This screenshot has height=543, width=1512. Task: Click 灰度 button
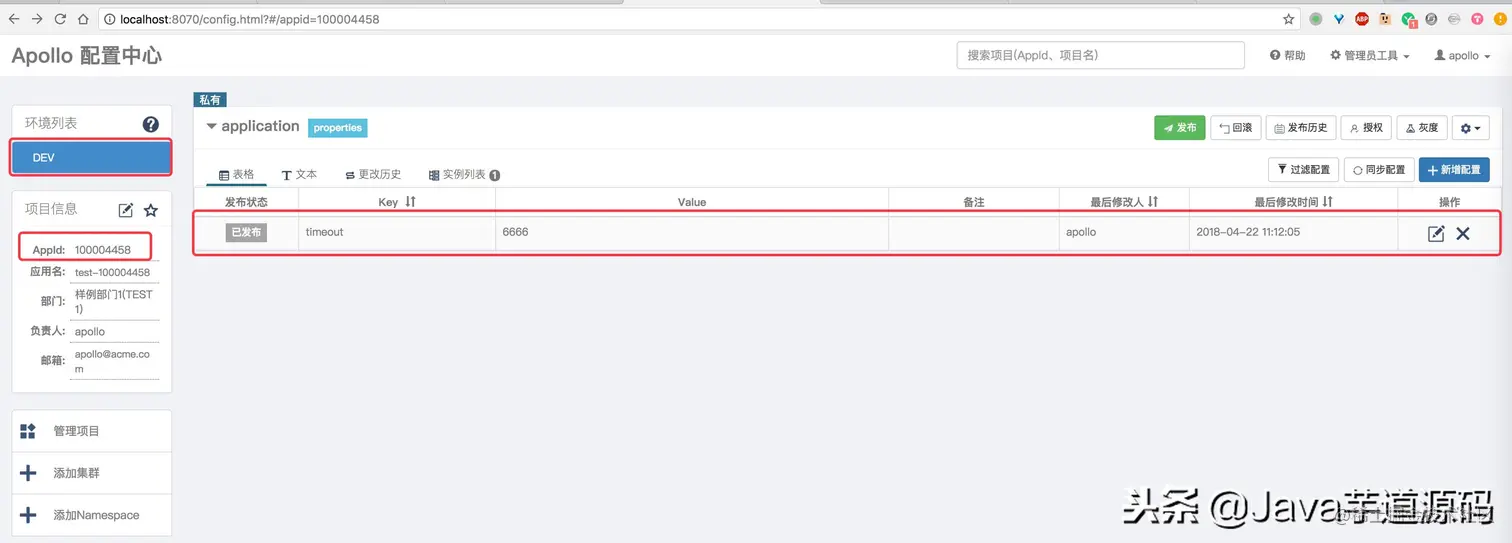point(1421,128)
